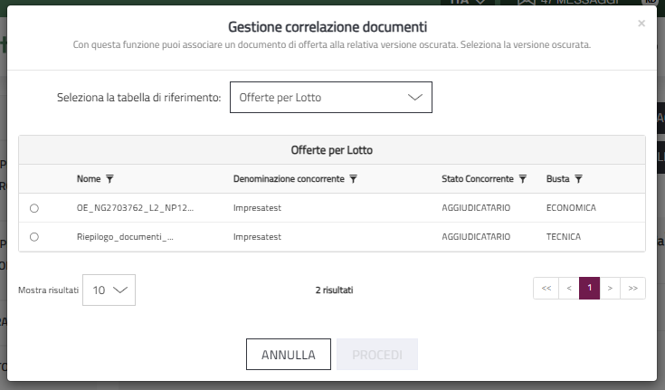Open the Offerte per Lotto dropdown
The width and height of the screenshot is (665, 390).
tap(331, 97)
